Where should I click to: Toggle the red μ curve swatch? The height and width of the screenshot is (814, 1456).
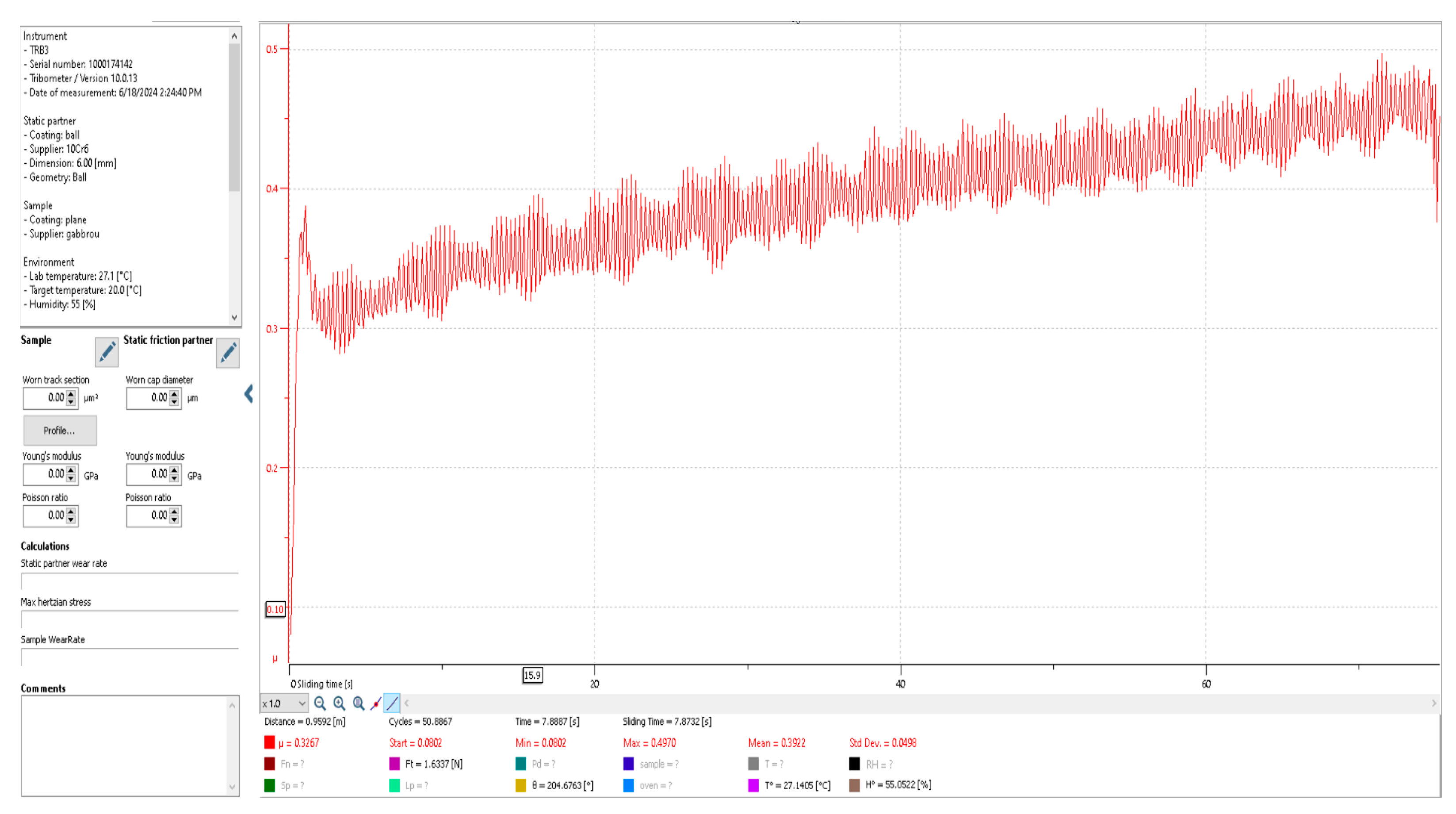coord(270,743)
